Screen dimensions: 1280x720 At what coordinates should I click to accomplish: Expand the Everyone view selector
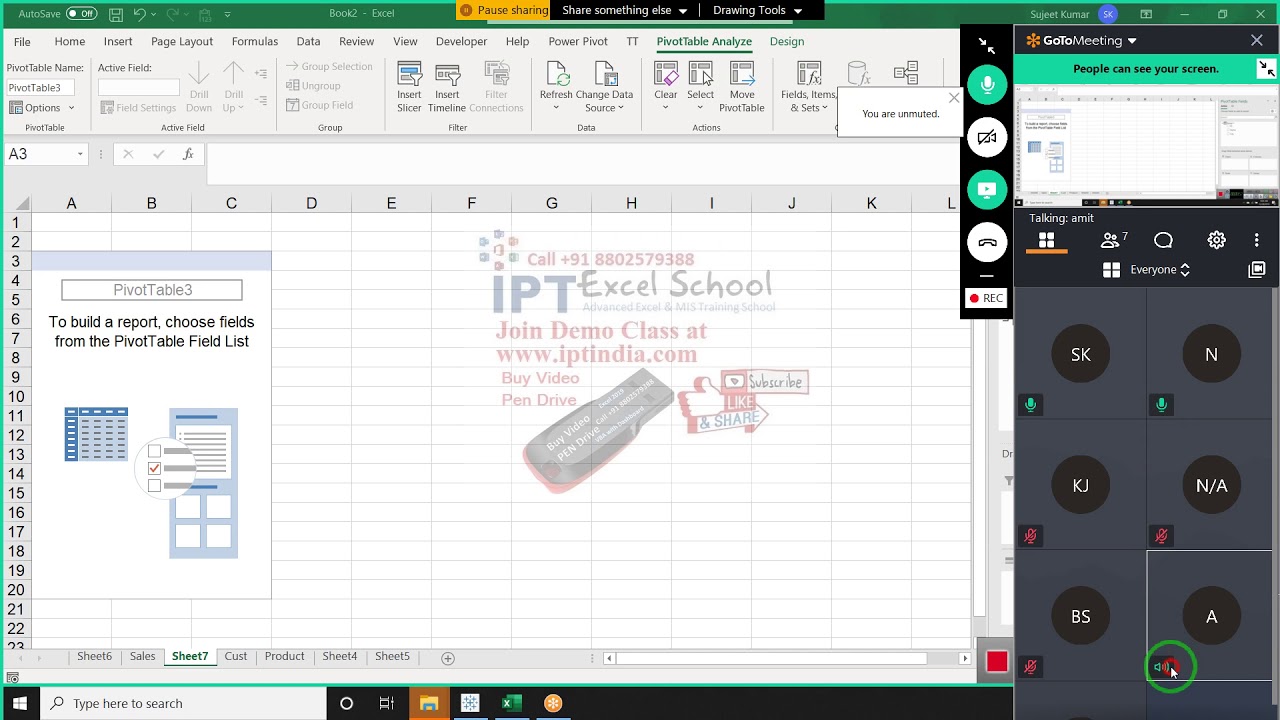pos(1160,269)
